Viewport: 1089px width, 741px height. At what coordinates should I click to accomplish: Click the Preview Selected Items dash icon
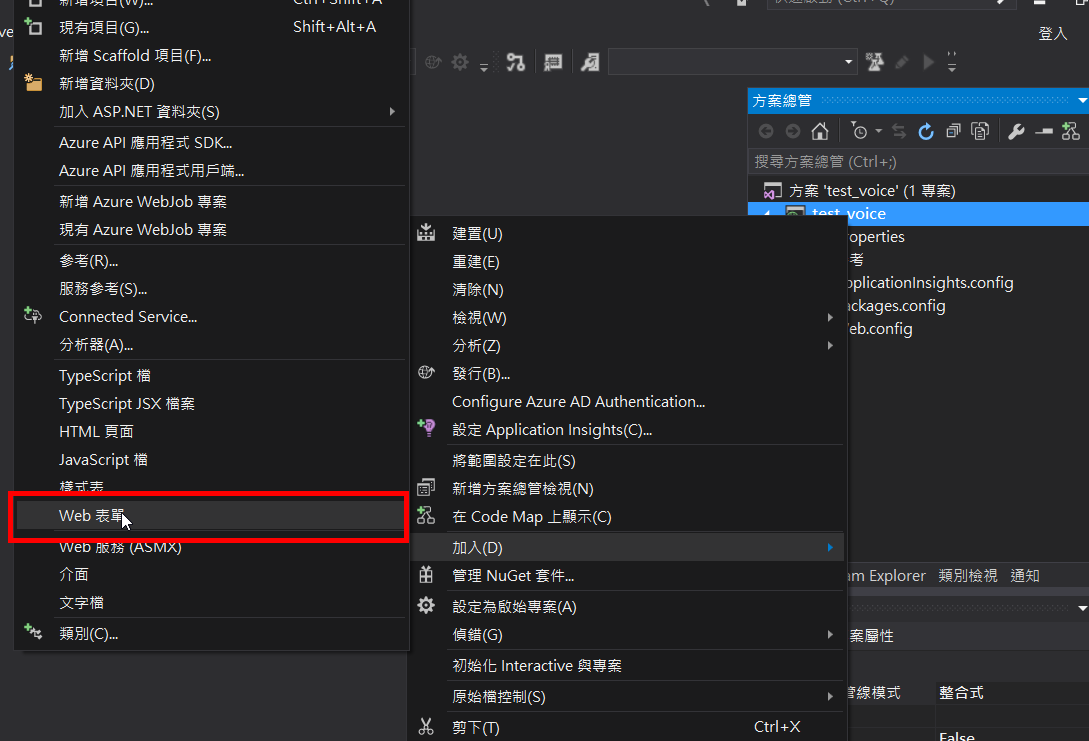pos(1044,131)
